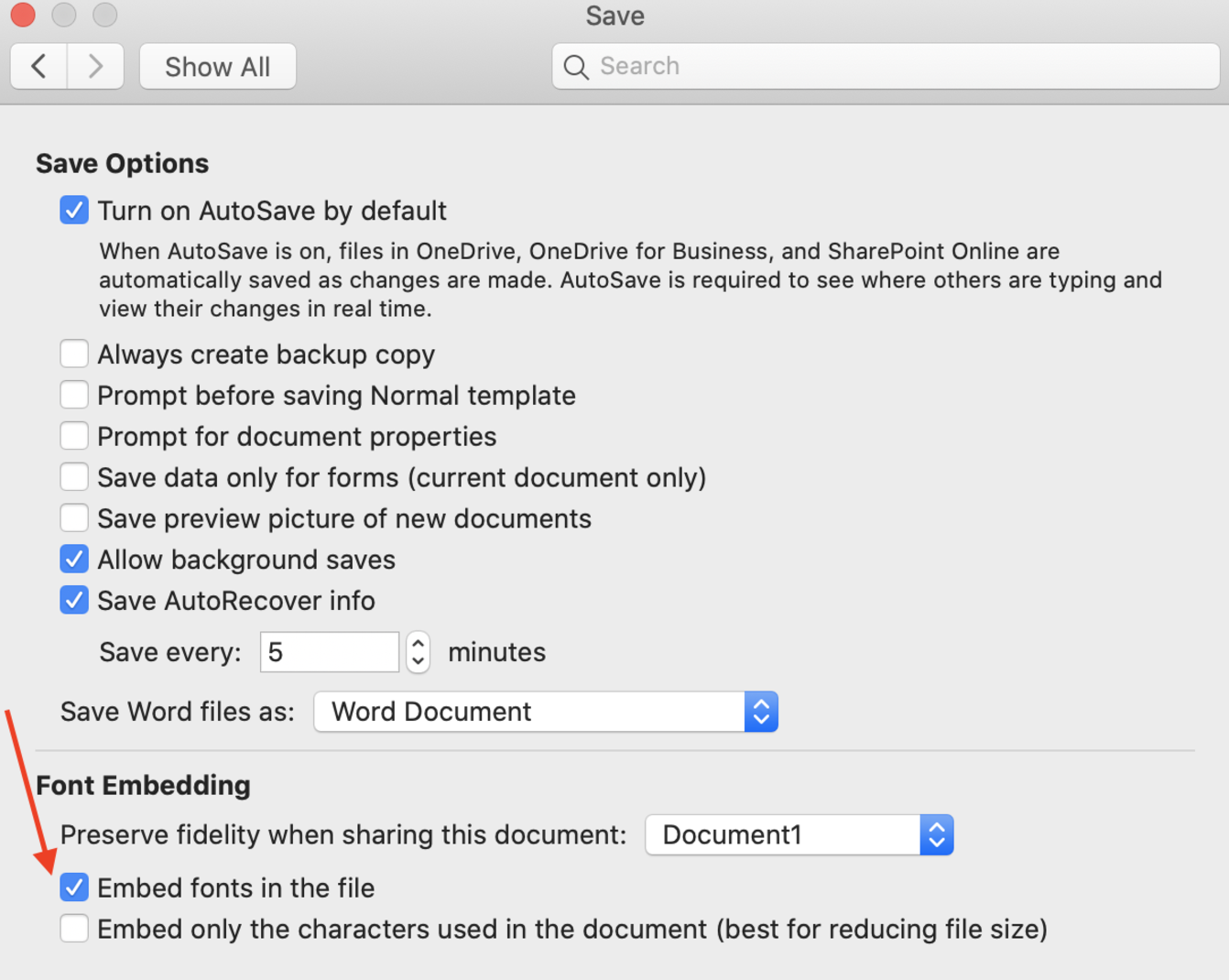Open Save Word files as dropdown
Image resolution: width=1229 pixels, height=980 pixels.
(x=546, y=712)
